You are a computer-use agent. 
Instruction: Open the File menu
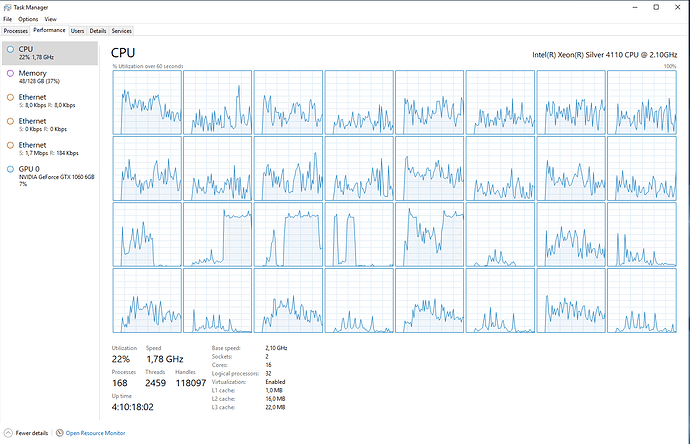[8, 19]
